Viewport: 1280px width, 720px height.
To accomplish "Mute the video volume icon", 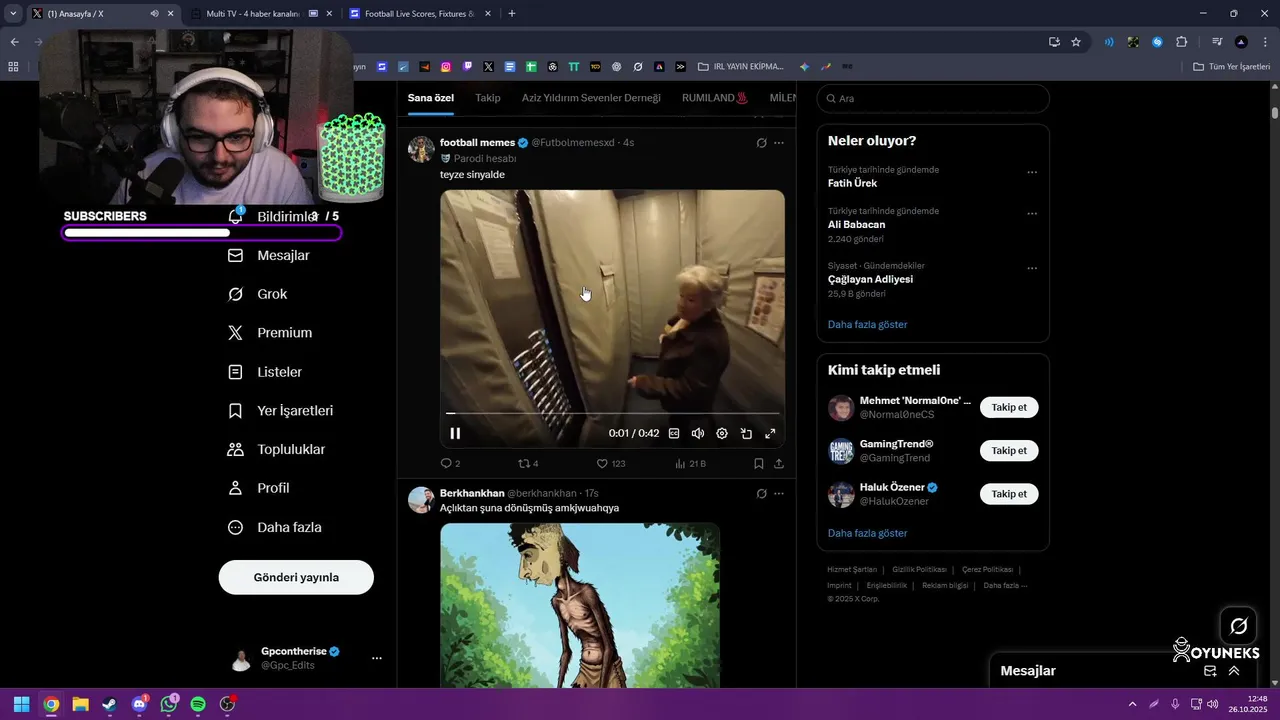I will pos(698,433).
